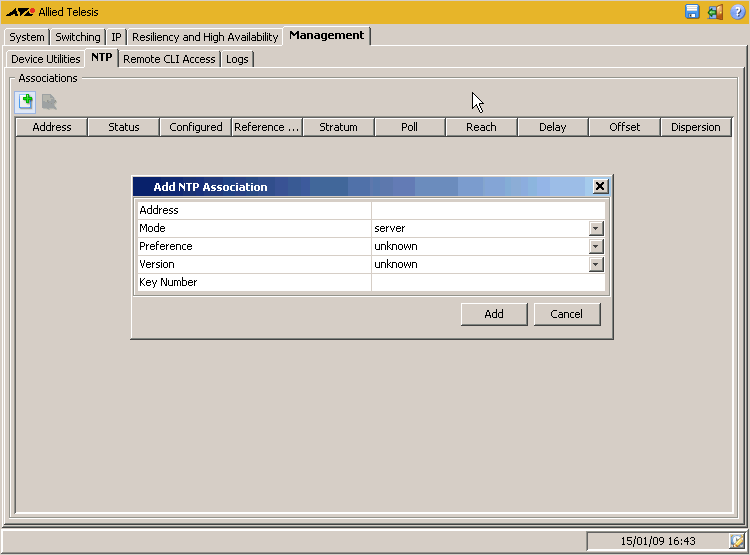Click the clock icon in the status bar
This screenshot has height=555, width=750.
(x=737, y=541)
